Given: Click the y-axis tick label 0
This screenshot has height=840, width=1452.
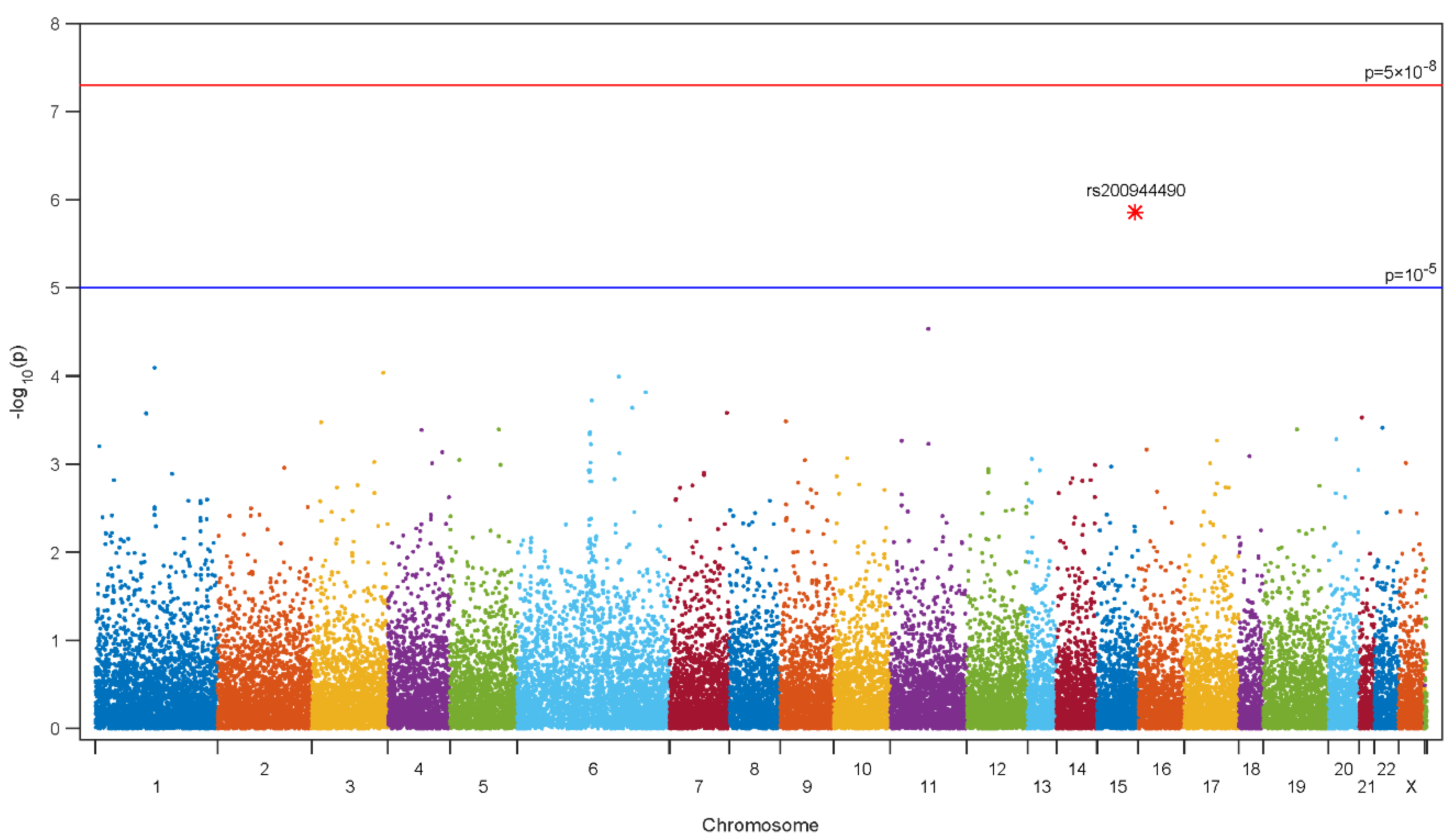Looking at the screenshot, I should click(55, 728).
